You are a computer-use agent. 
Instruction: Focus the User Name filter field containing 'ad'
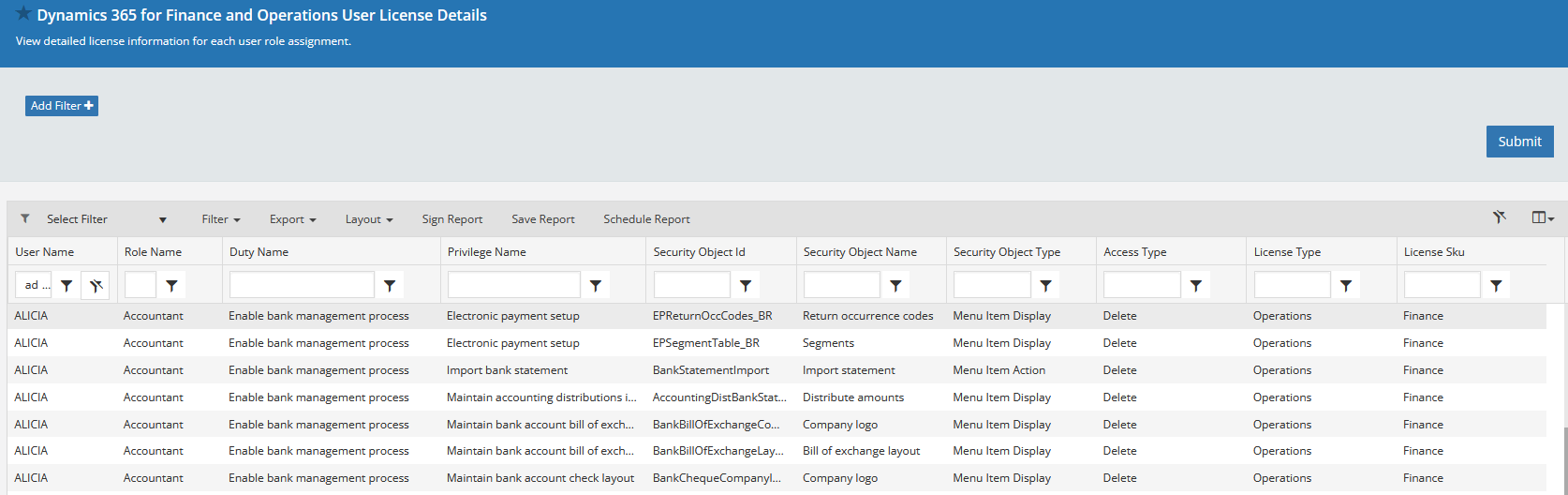[34, 285]
